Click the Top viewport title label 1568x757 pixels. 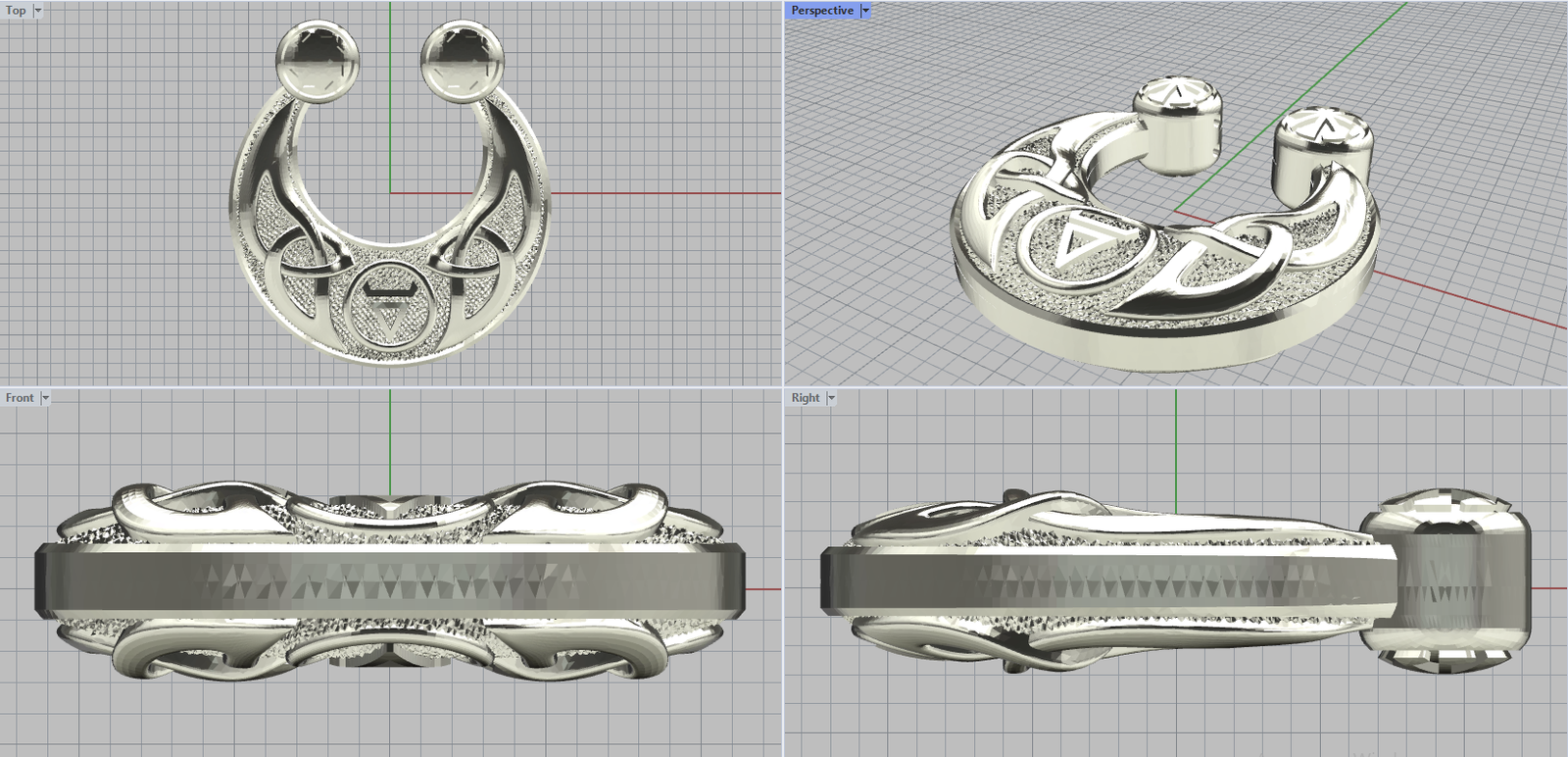click(16, 11)
